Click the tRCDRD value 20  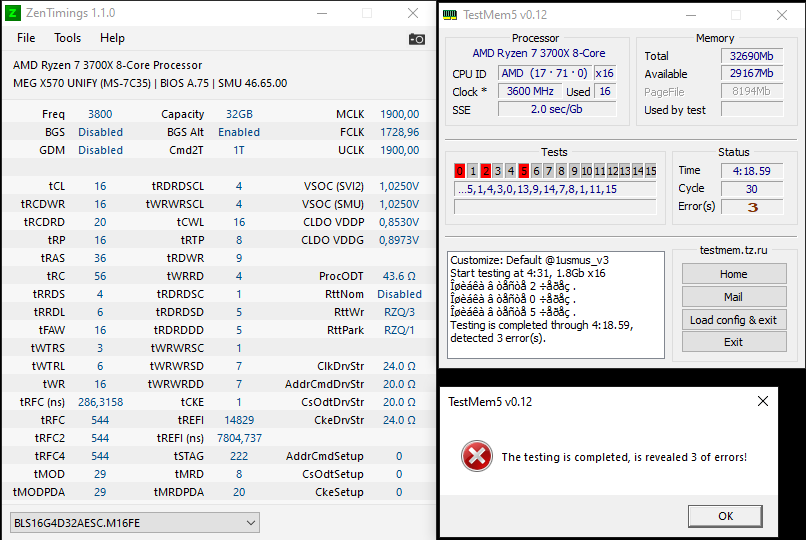click(100, 222)
